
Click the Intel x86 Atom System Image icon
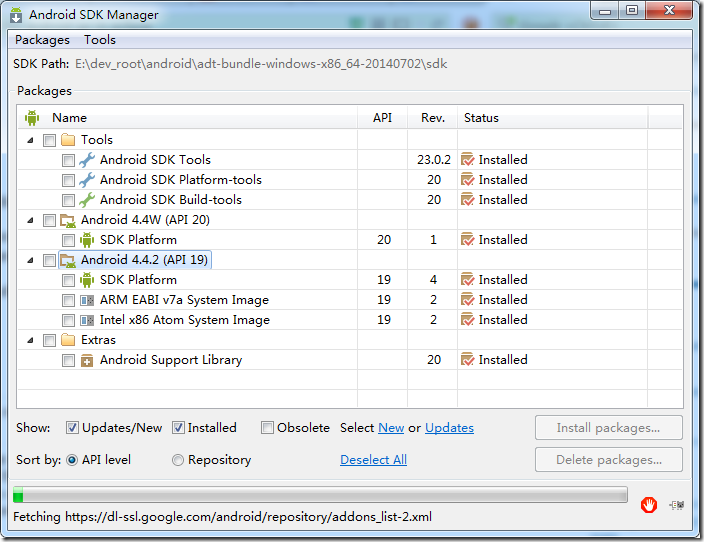click(87, 320)
